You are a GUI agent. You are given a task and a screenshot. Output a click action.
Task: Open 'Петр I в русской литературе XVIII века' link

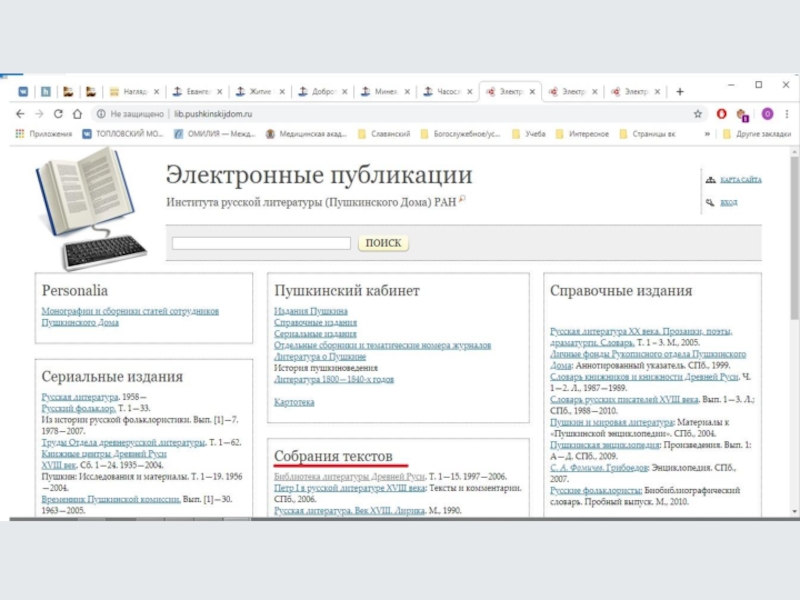coord(349,488)
